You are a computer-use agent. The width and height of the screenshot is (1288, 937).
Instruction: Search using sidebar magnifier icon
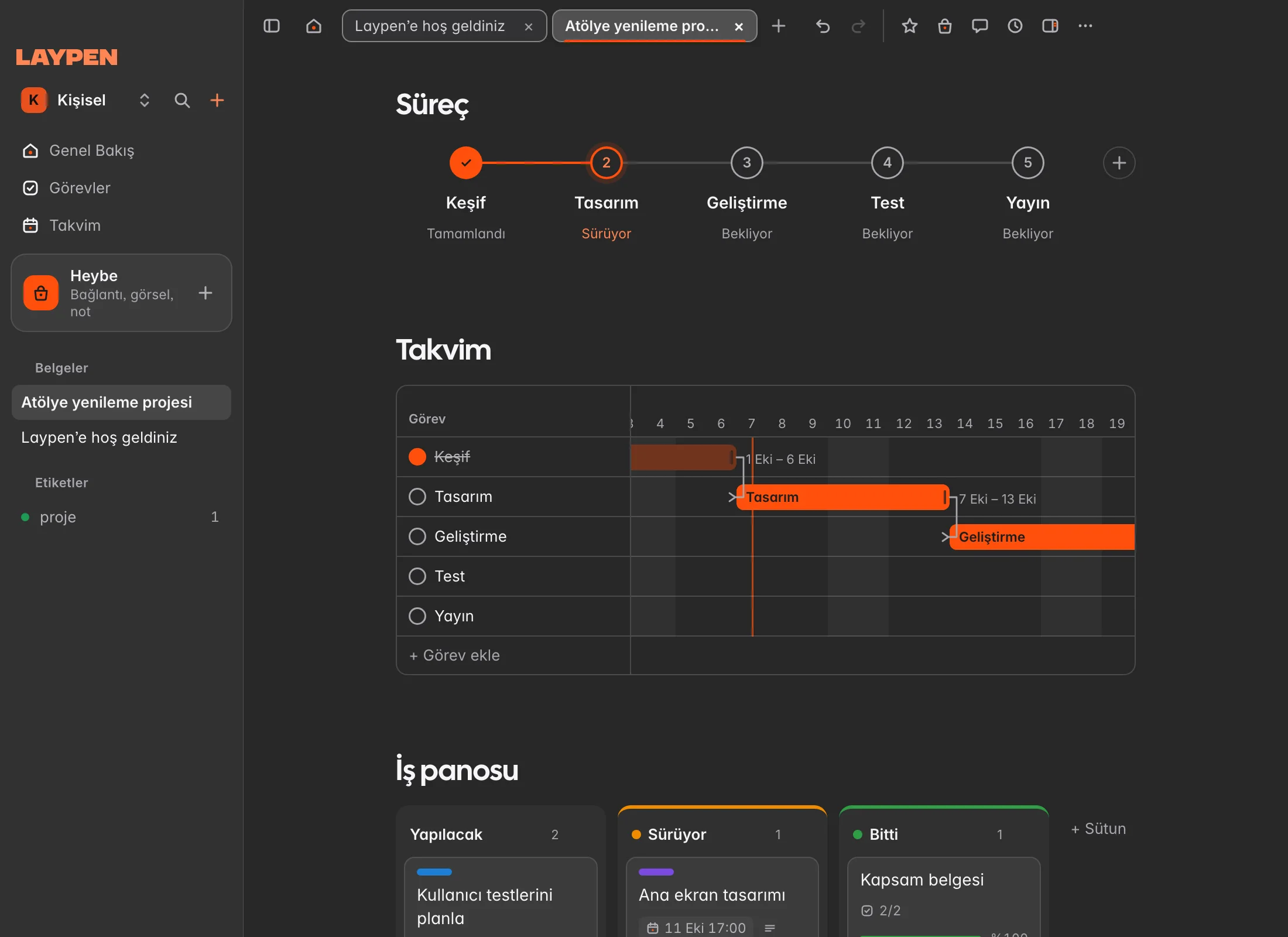click(x=182, y=100)
